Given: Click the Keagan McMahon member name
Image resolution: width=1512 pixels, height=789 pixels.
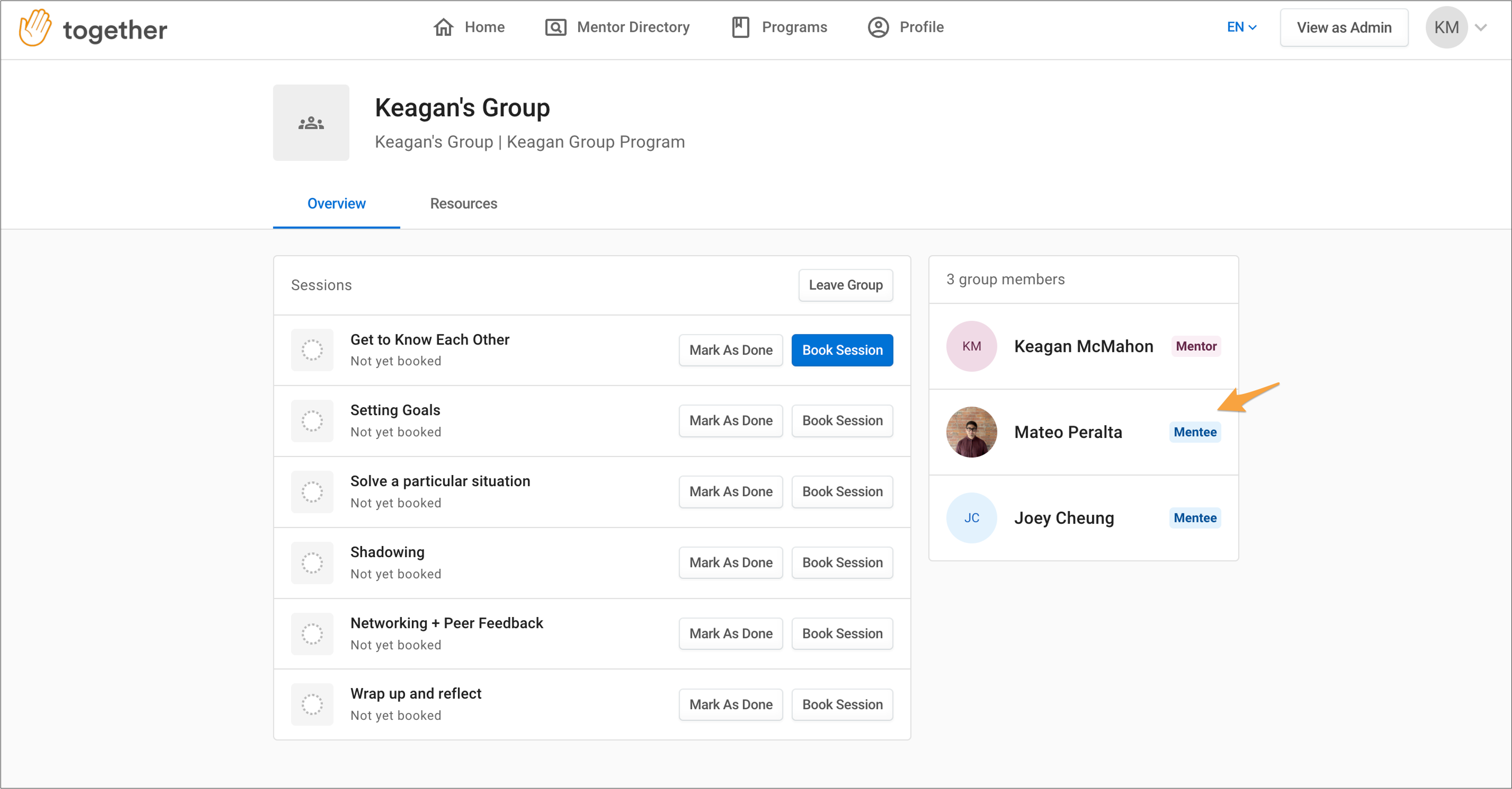Looking at the screenshot, I should click(x=1083, y=346).
